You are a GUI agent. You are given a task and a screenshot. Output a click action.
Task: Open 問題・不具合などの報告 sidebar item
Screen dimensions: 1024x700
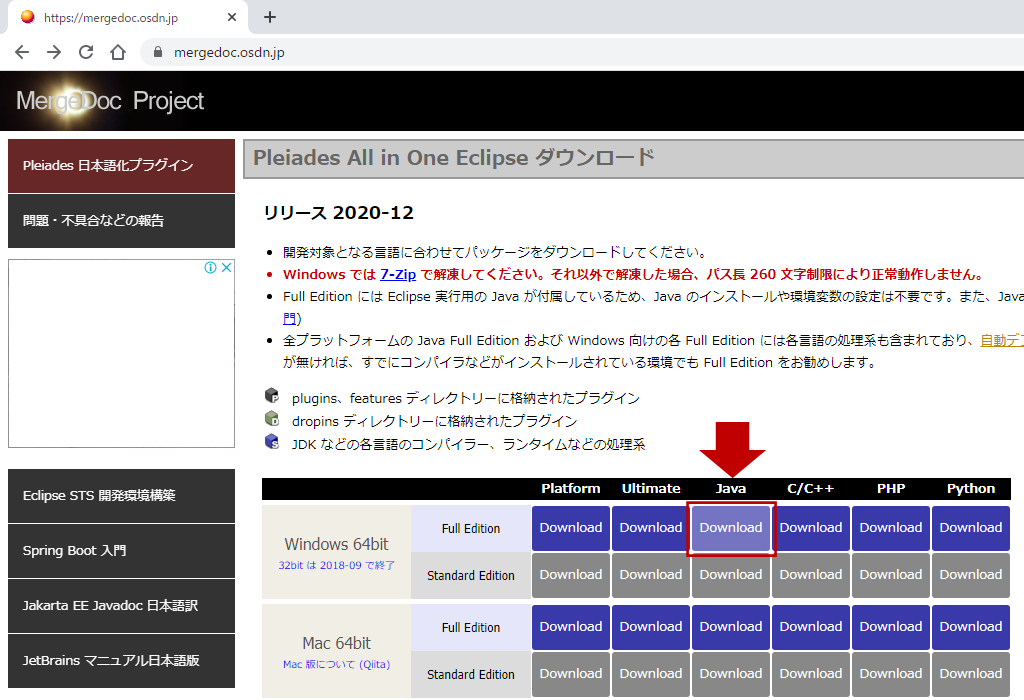pos(121,221)
